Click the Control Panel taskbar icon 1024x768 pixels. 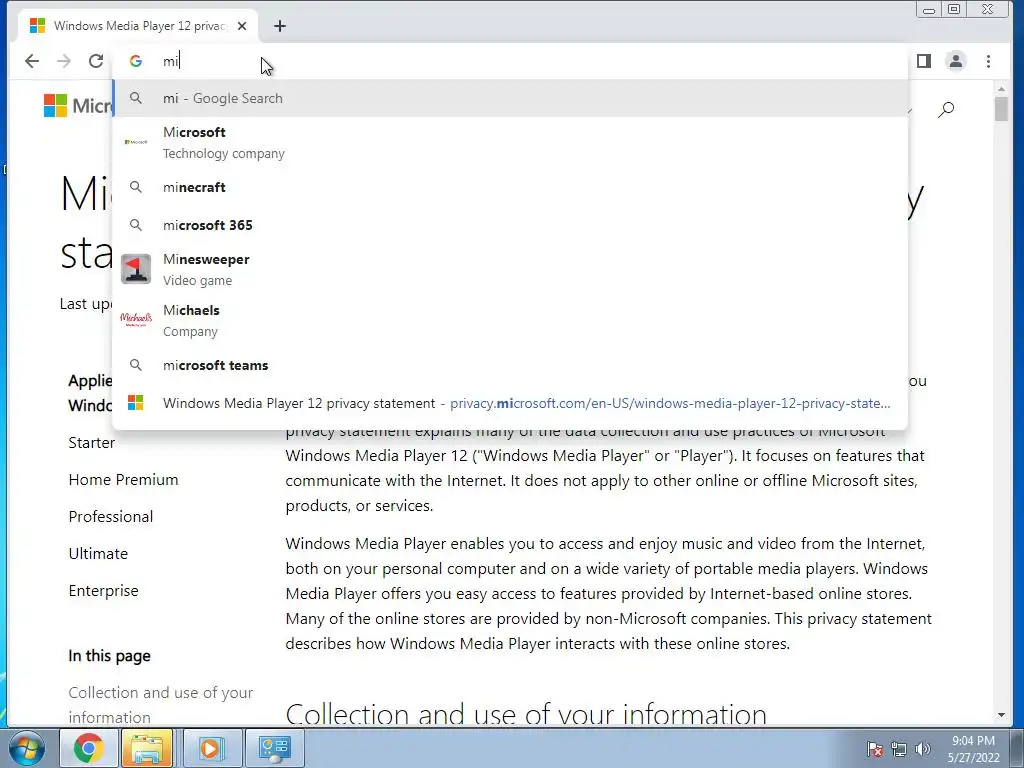[x=274, y=748]
